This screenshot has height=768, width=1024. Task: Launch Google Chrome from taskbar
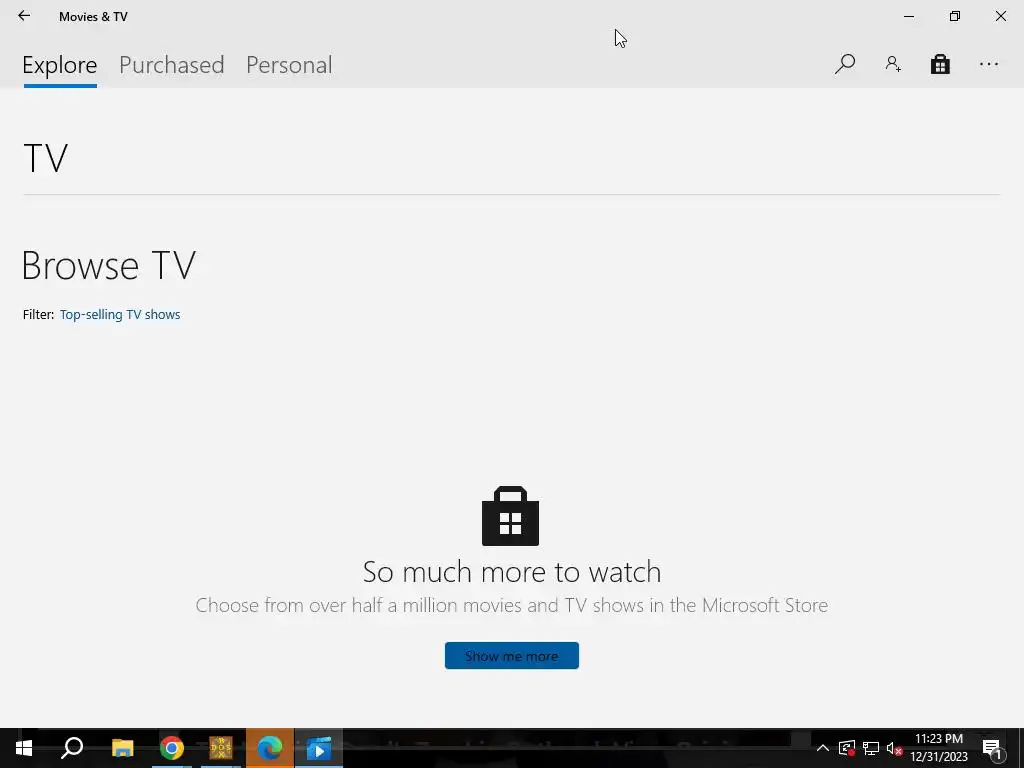pyautogui.click(x=172, y=748)
